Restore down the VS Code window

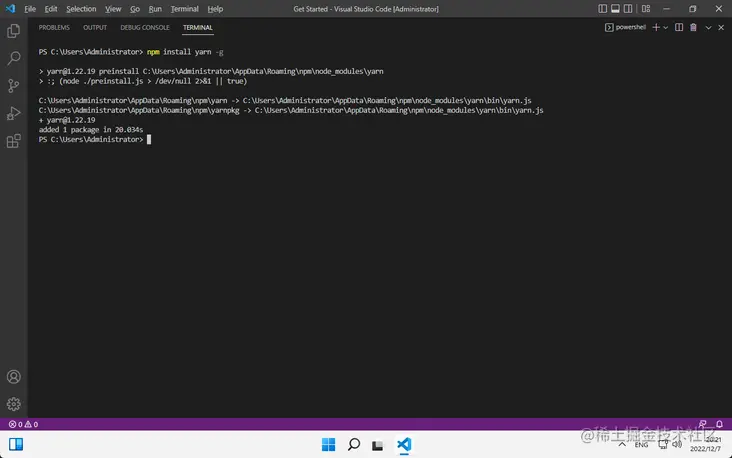[x=693, y=8]
